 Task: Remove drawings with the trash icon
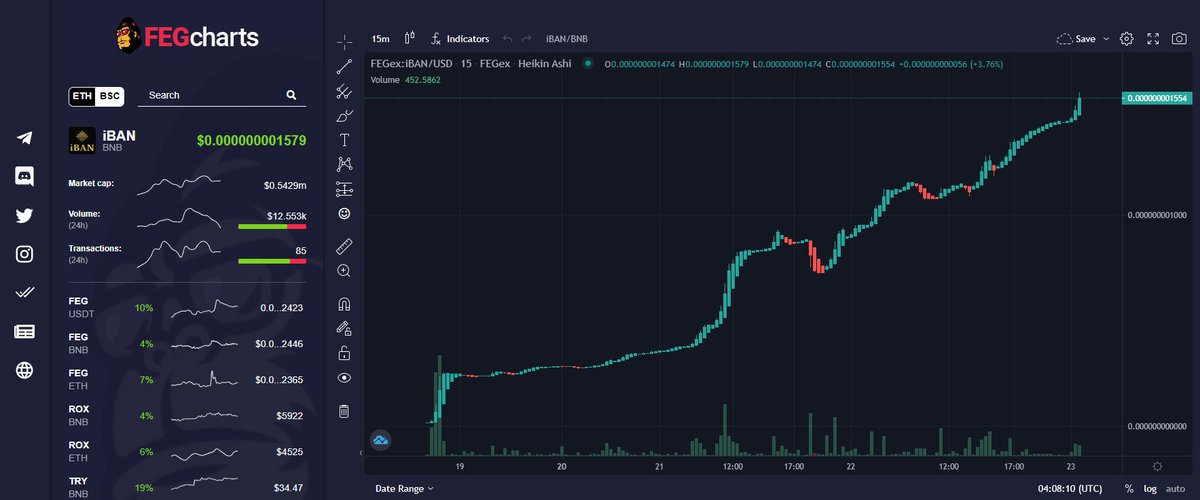point(344,411)
